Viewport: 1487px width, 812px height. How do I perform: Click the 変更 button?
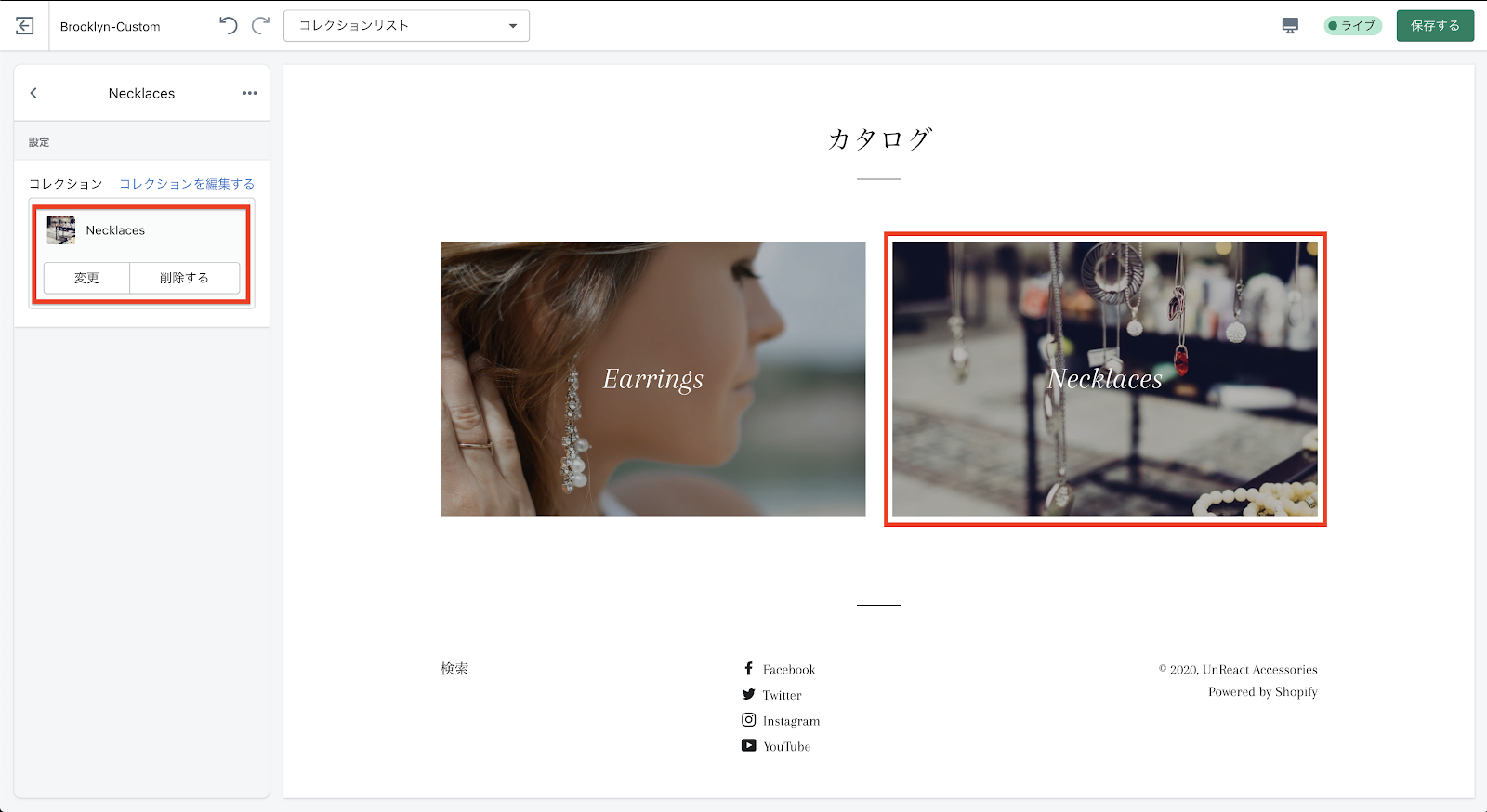[x=86, y=278]
